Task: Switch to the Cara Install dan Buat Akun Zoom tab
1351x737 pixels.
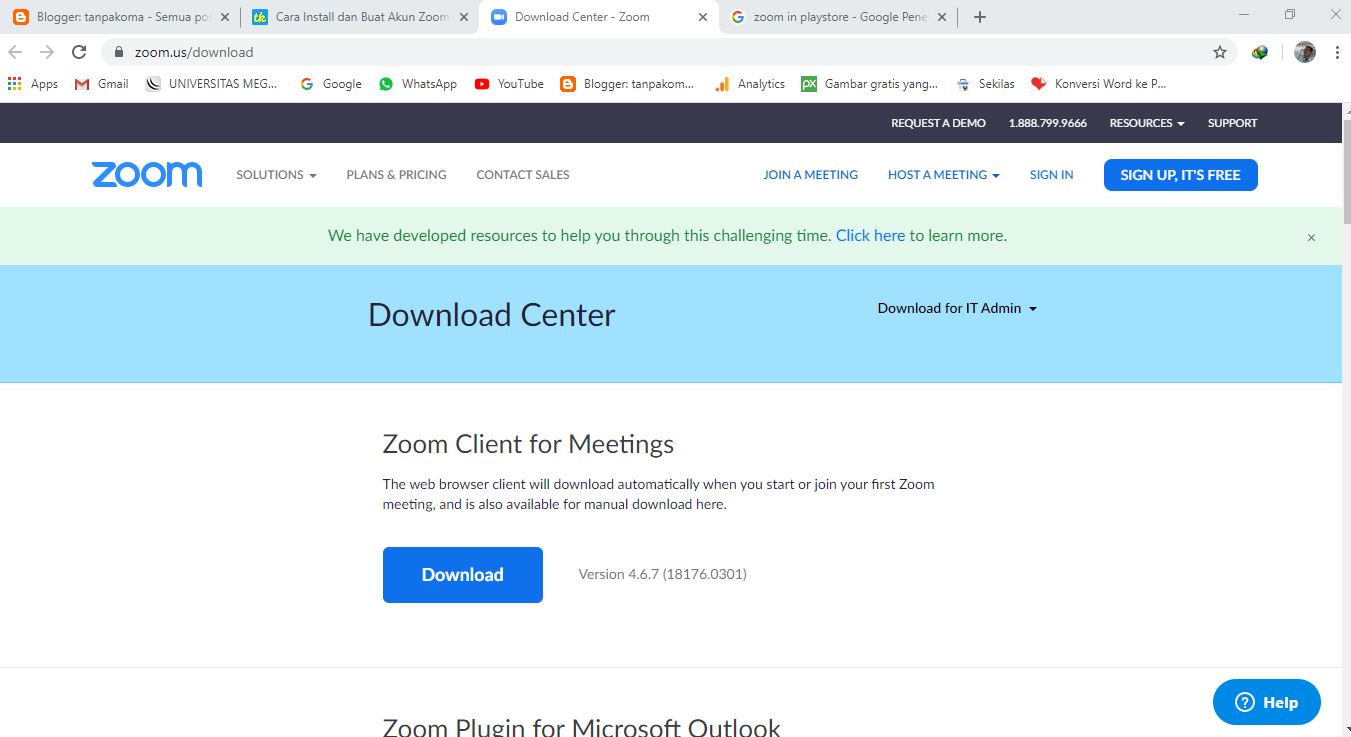Action: coord(358,17)
